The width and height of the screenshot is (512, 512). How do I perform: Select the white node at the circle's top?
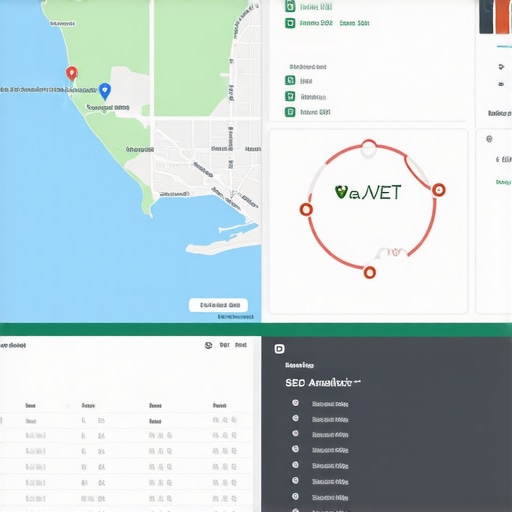tap(369, 148)
